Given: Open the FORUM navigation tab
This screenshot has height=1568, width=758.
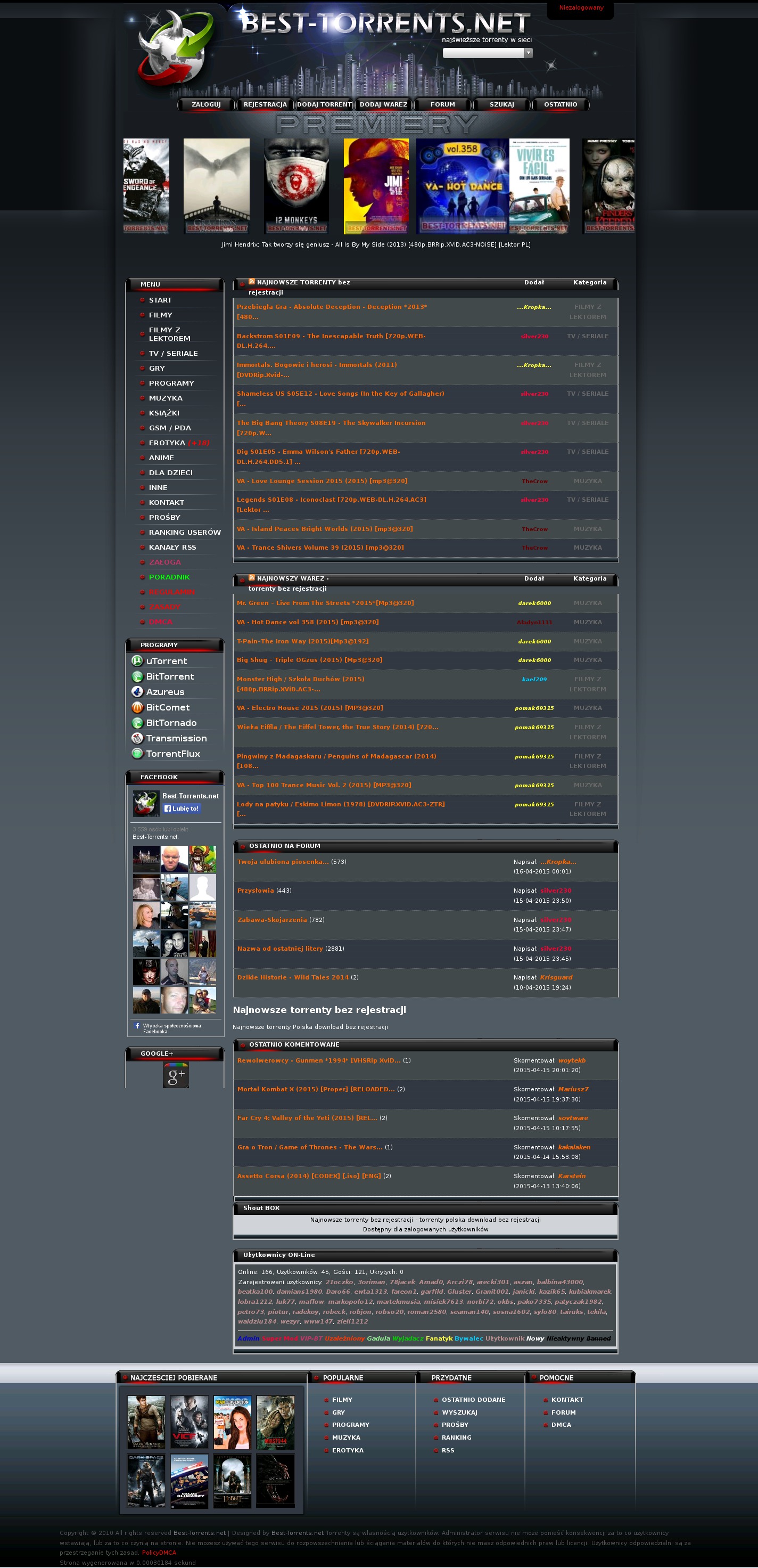Looking at the screenshot, I should 443,104.
